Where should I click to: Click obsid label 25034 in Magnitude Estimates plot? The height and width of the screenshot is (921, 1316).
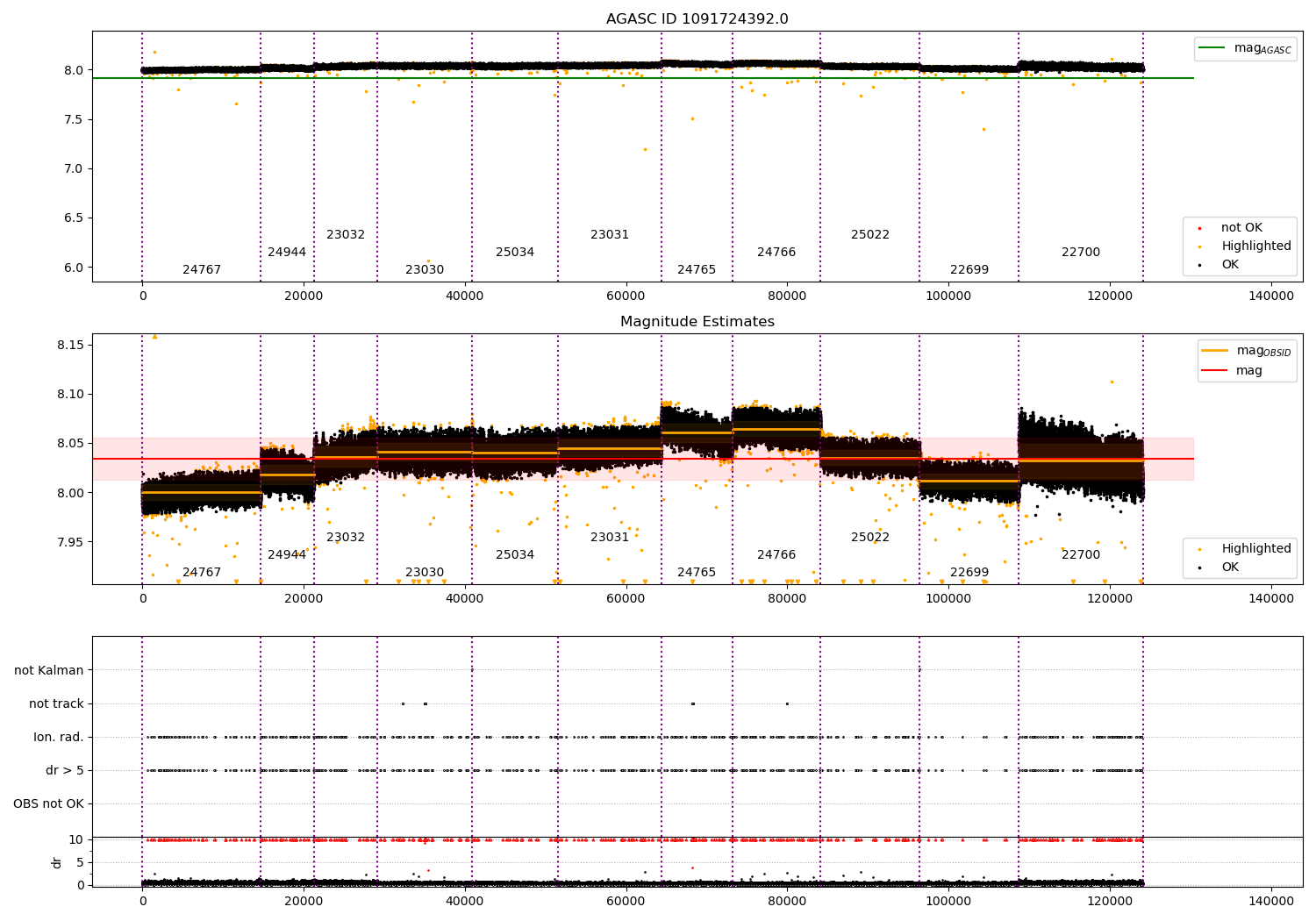click(515, 555)
